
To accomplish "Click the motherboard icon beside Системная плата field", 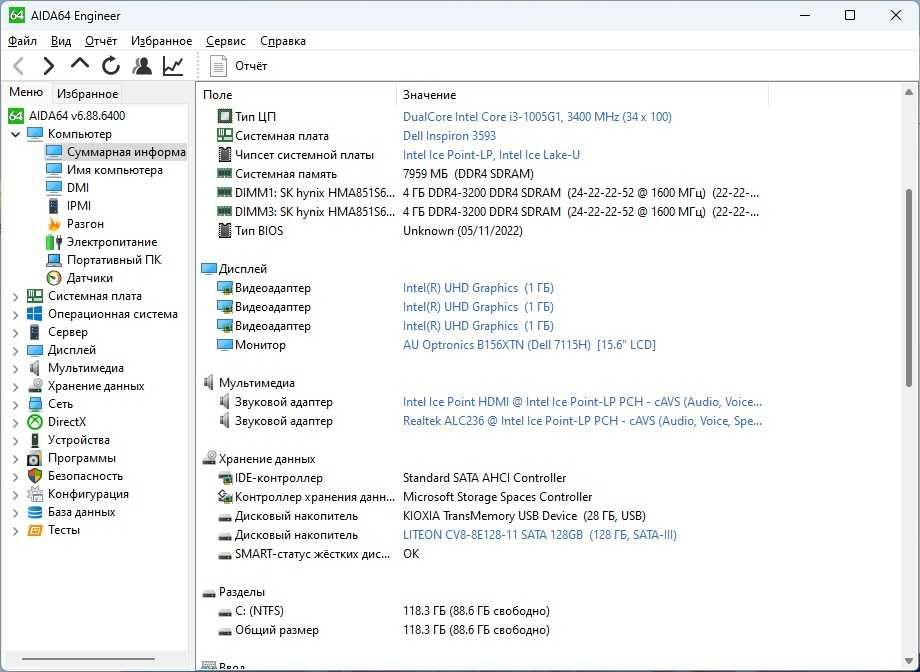I will [x=225, y=136].
